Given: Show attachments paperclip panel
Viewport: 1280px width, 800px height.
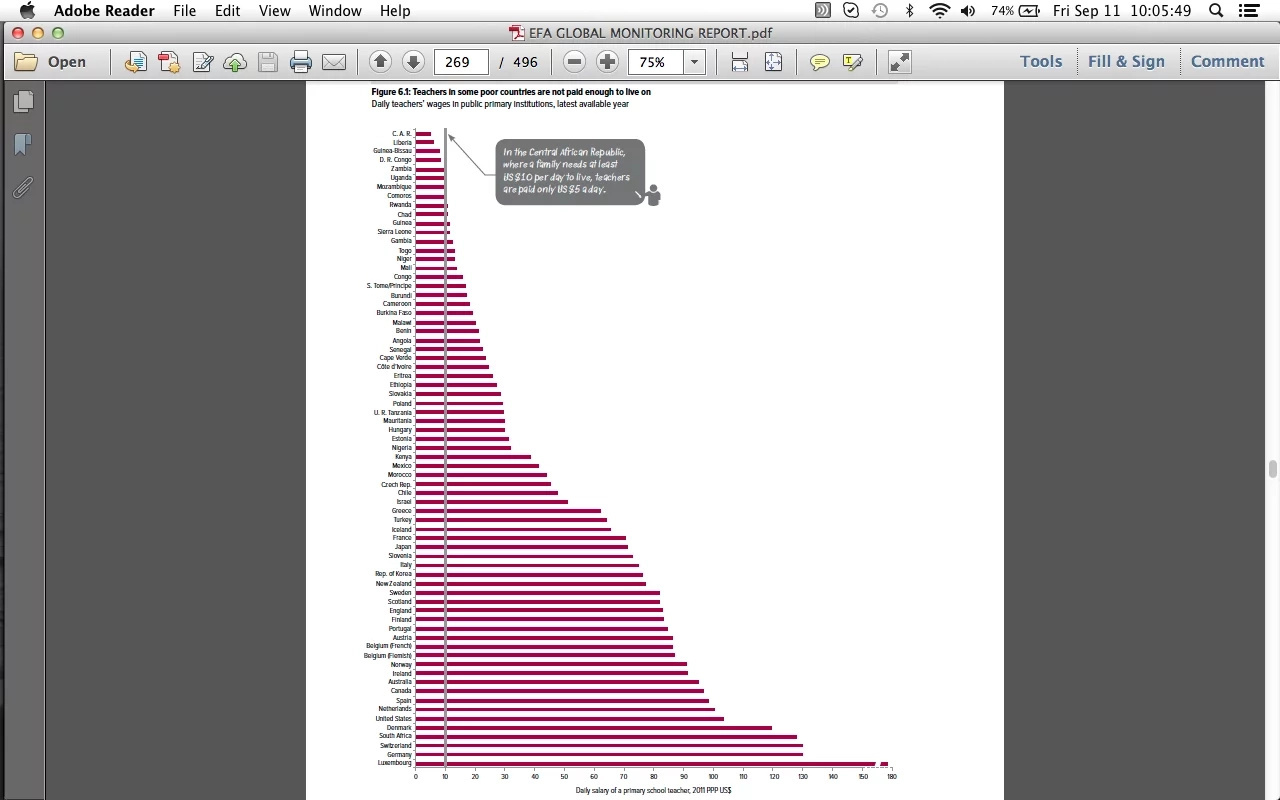Looking at the screenshot, I should tap(23, 187).
